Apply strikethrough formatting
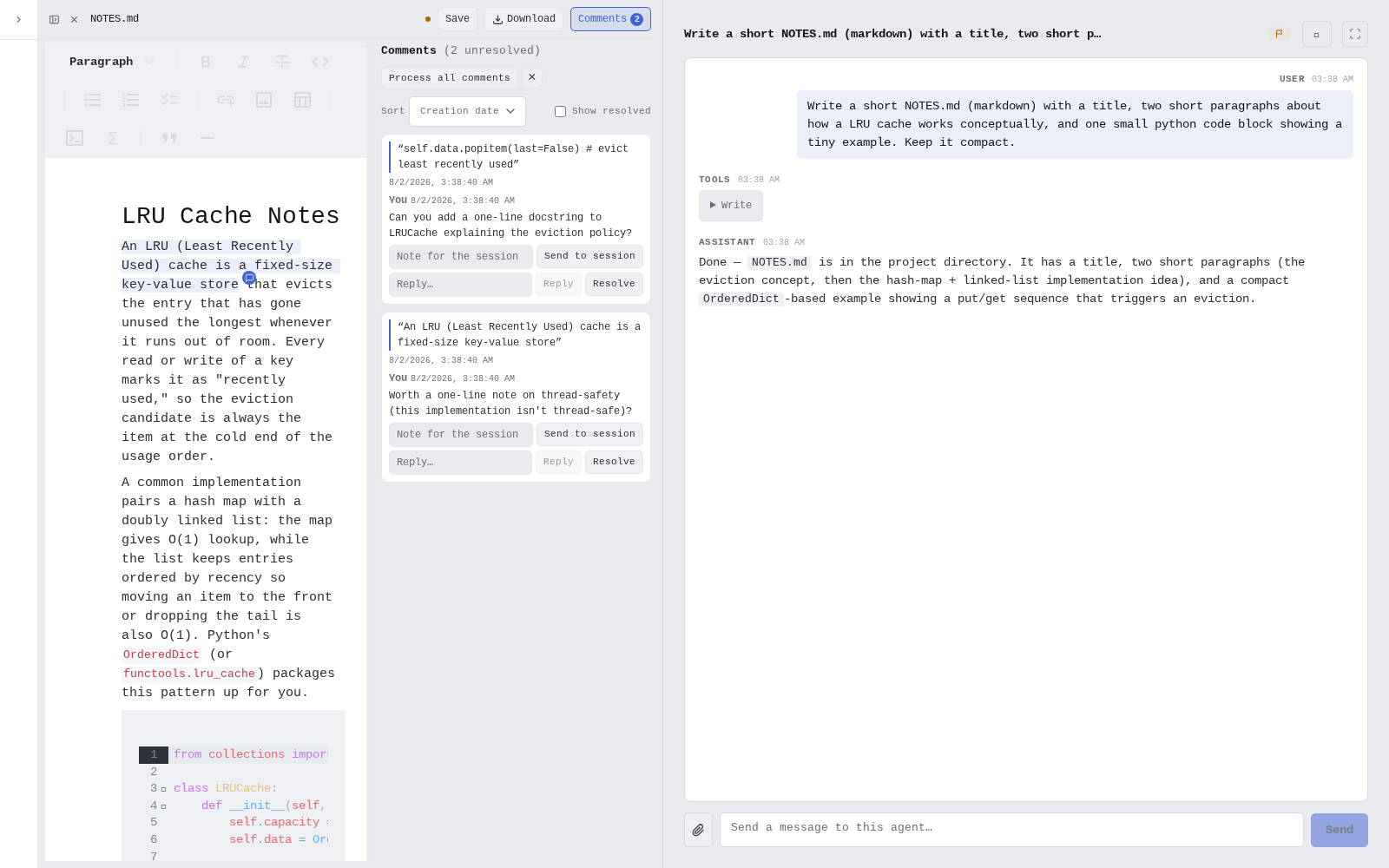The height and width of the screenshot is (868, 1389). (281, 62)
